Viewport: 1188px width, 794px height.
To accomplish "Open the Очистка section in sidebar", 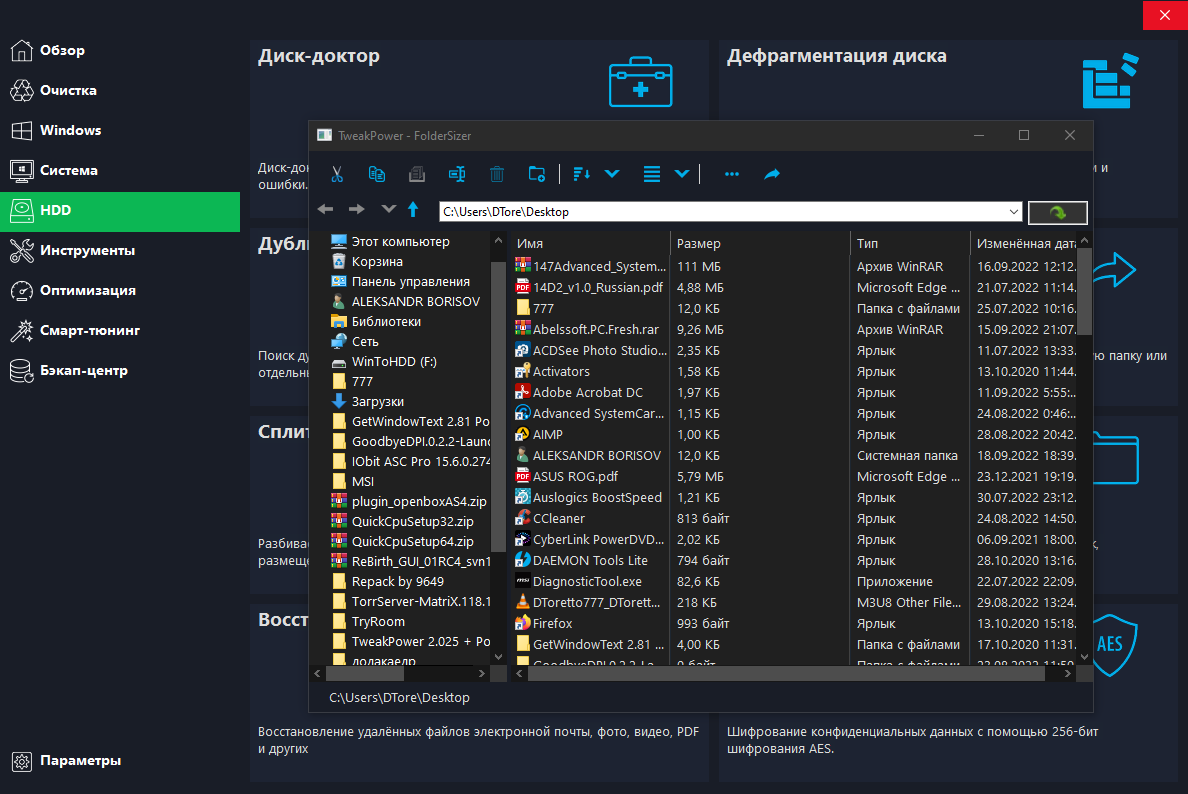I will 120,90.
